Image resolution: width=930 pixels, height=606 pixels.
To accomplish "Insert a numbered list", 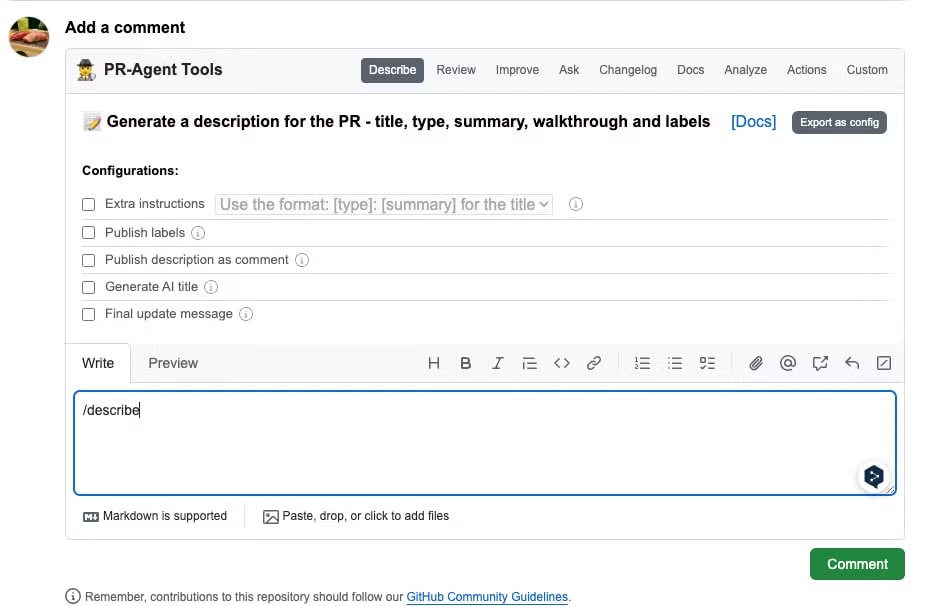I will point(642,363).
